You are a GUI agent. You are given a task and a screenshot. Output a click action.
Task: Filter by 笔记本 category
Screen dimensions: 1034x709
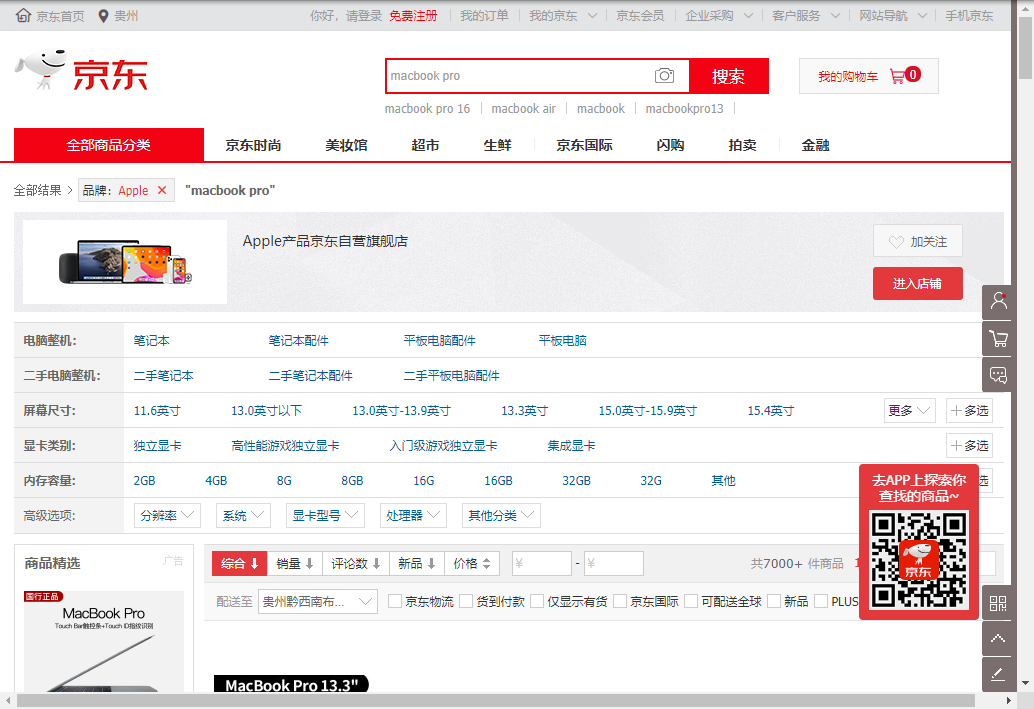pos(152,341)
